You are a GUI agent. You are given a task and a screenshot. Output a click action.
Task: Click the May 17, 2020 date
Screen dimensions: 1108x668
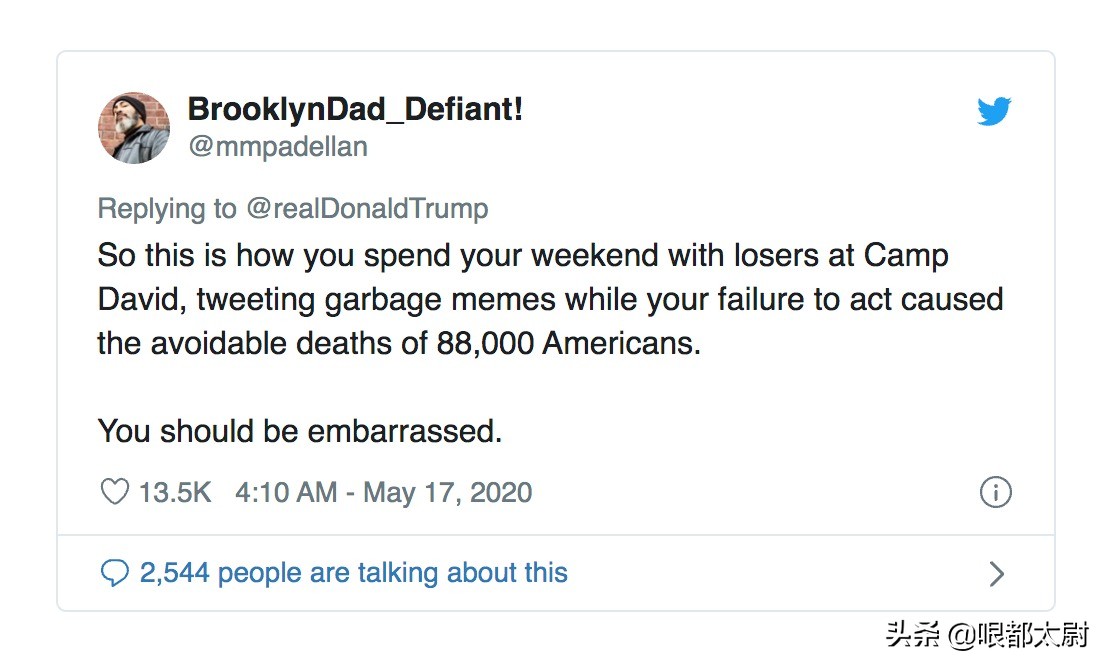(447, 492)
